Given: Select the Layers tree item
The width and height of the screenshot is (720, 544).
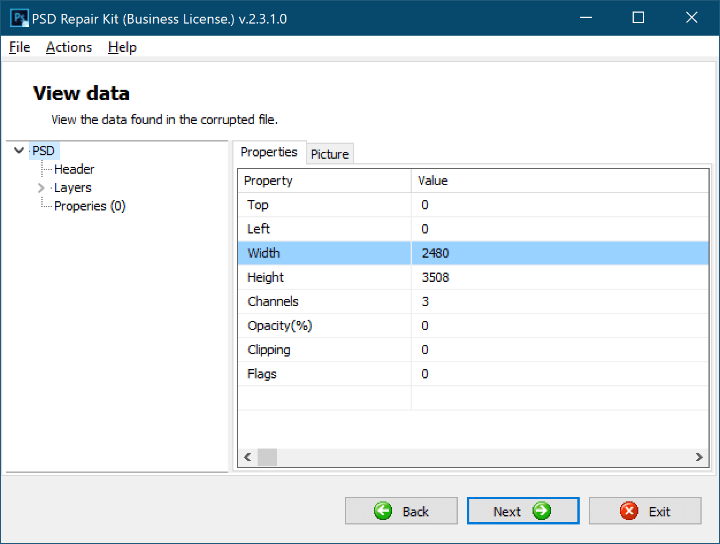Looking at the screenshot, I should click(73, 188).
